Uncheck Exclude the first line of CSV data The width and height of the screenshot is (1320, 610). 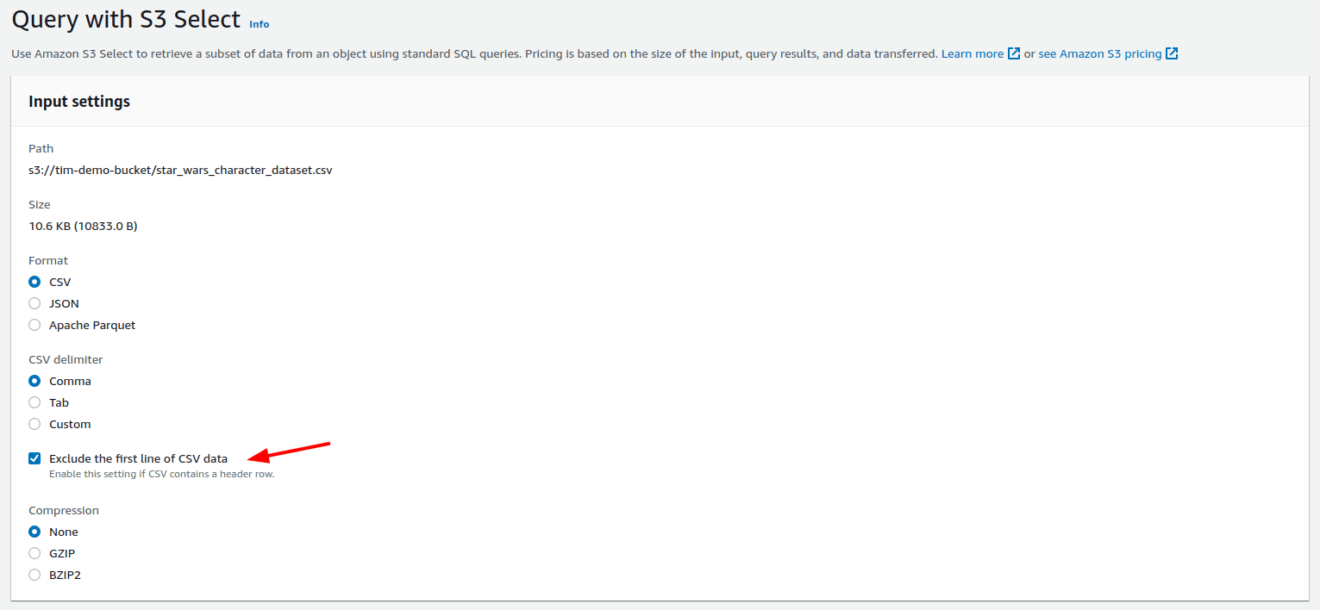34,457
